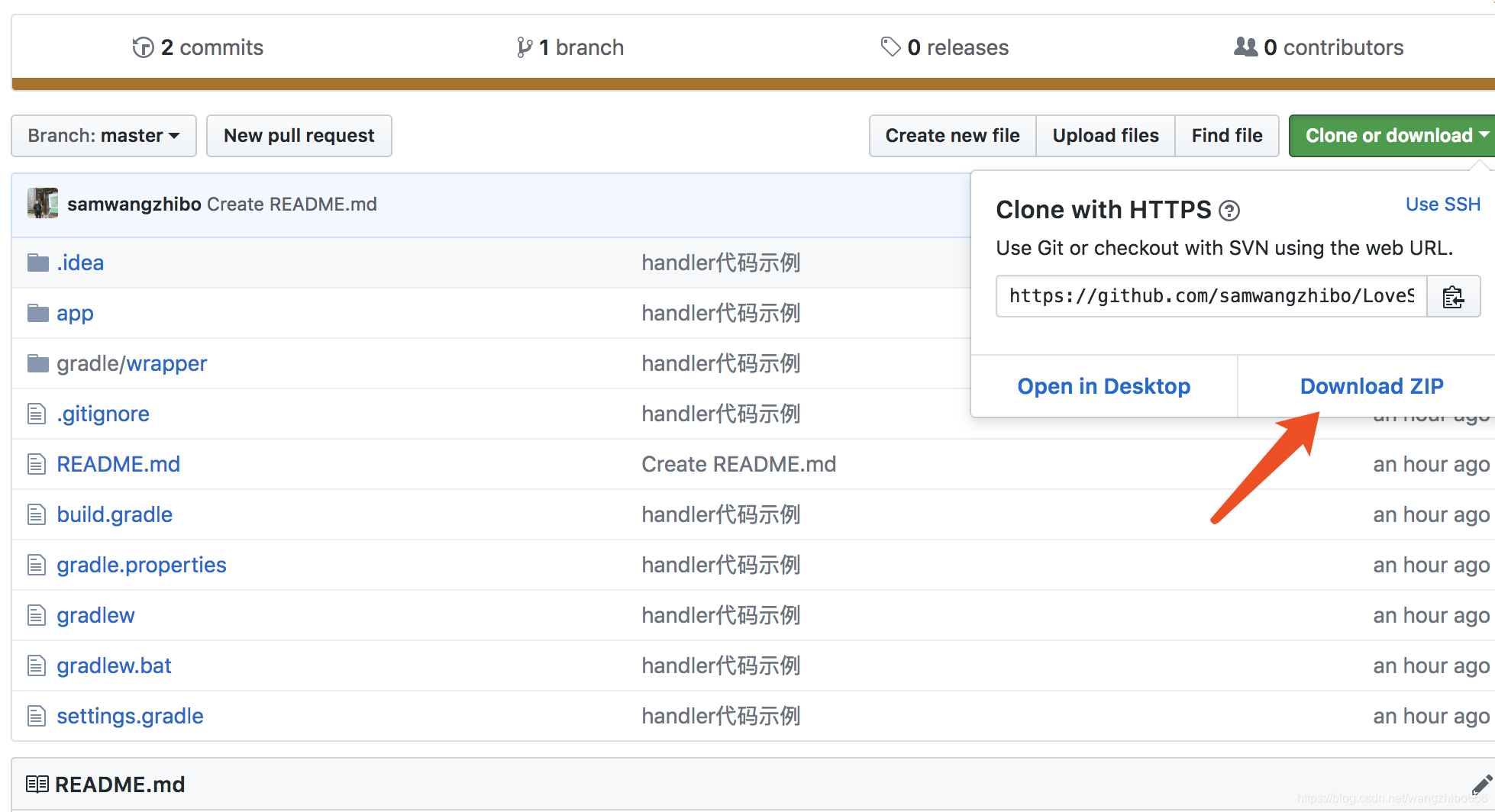Toggle the Clone or download dropdown
The width and height of the screenshot is (1495, 812).
coord(1392,136)
